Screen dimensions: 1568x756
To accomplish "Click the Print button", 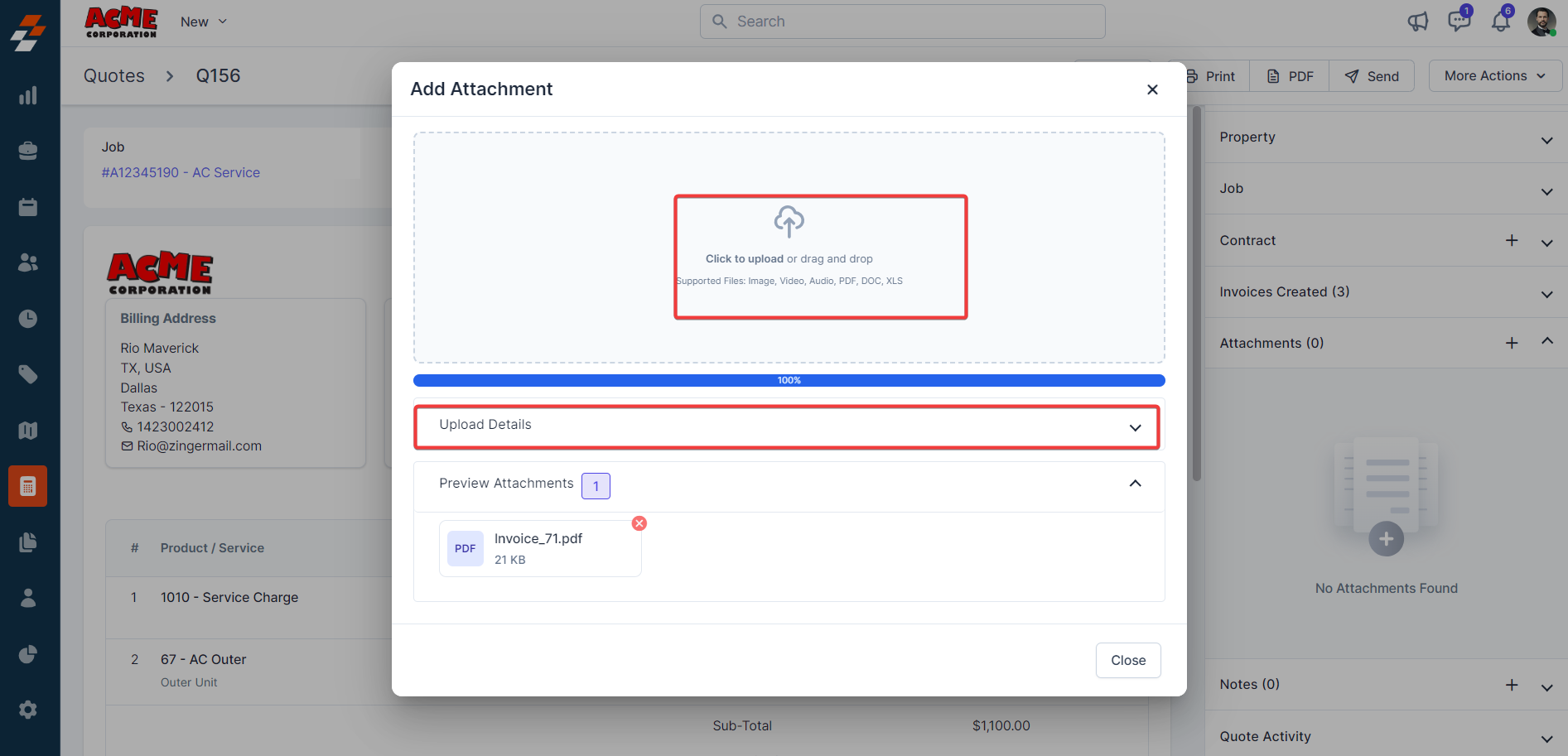I will tap(1212, 76).
